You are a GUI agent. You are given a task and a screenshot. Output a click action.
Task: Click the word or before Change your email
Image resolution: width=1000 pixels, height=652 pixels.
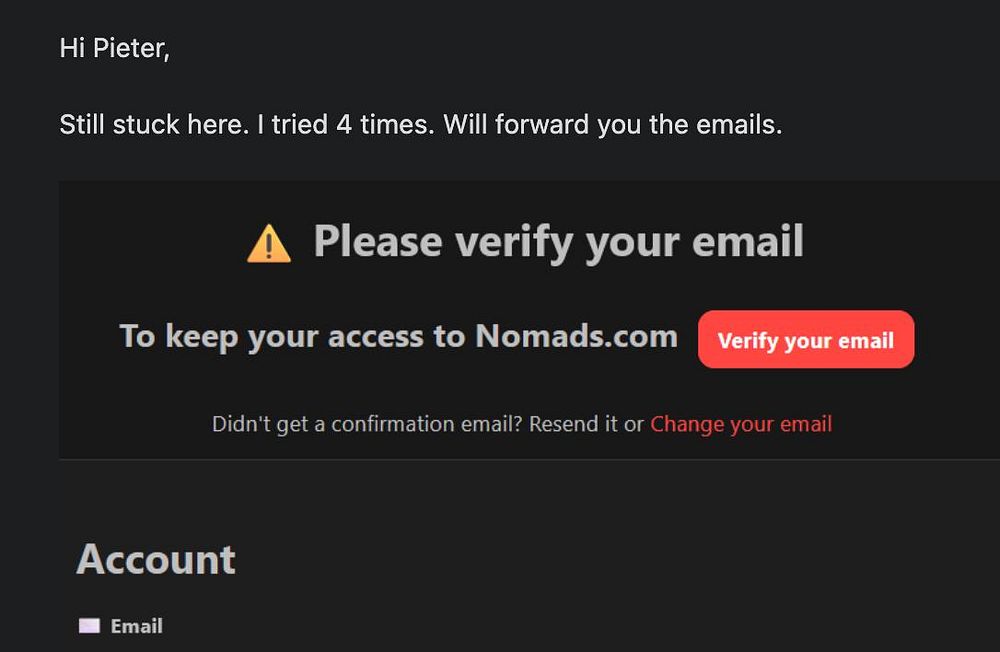click(x=634, y=424)
